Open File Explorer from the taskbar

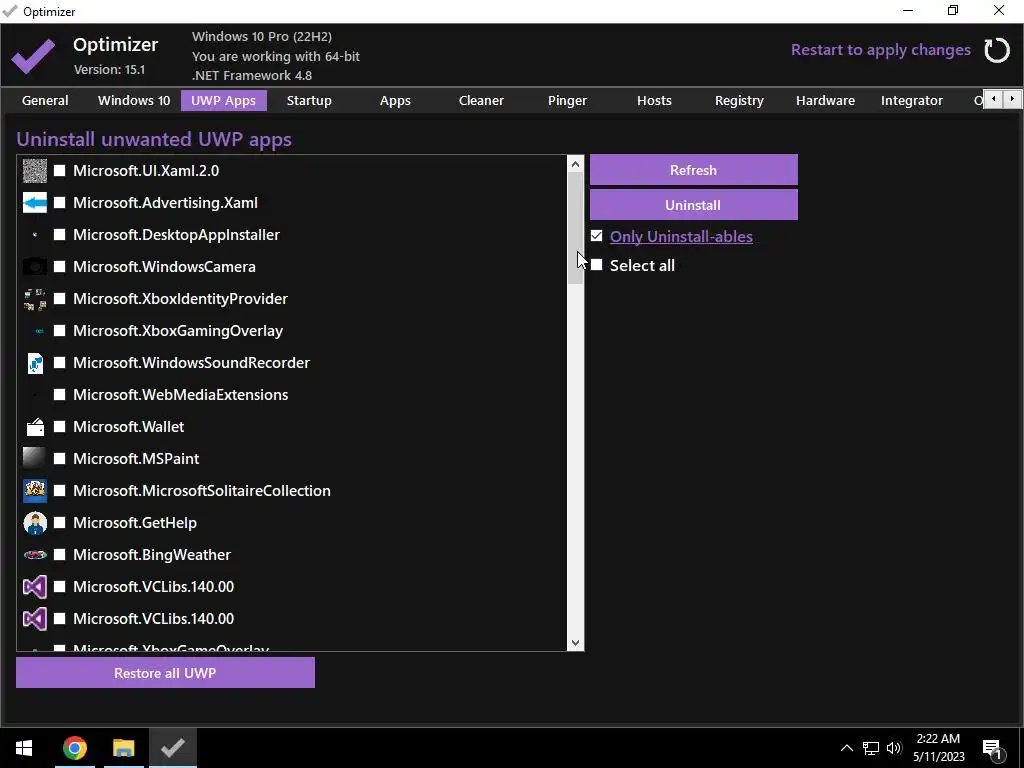[x=123, y=748]
